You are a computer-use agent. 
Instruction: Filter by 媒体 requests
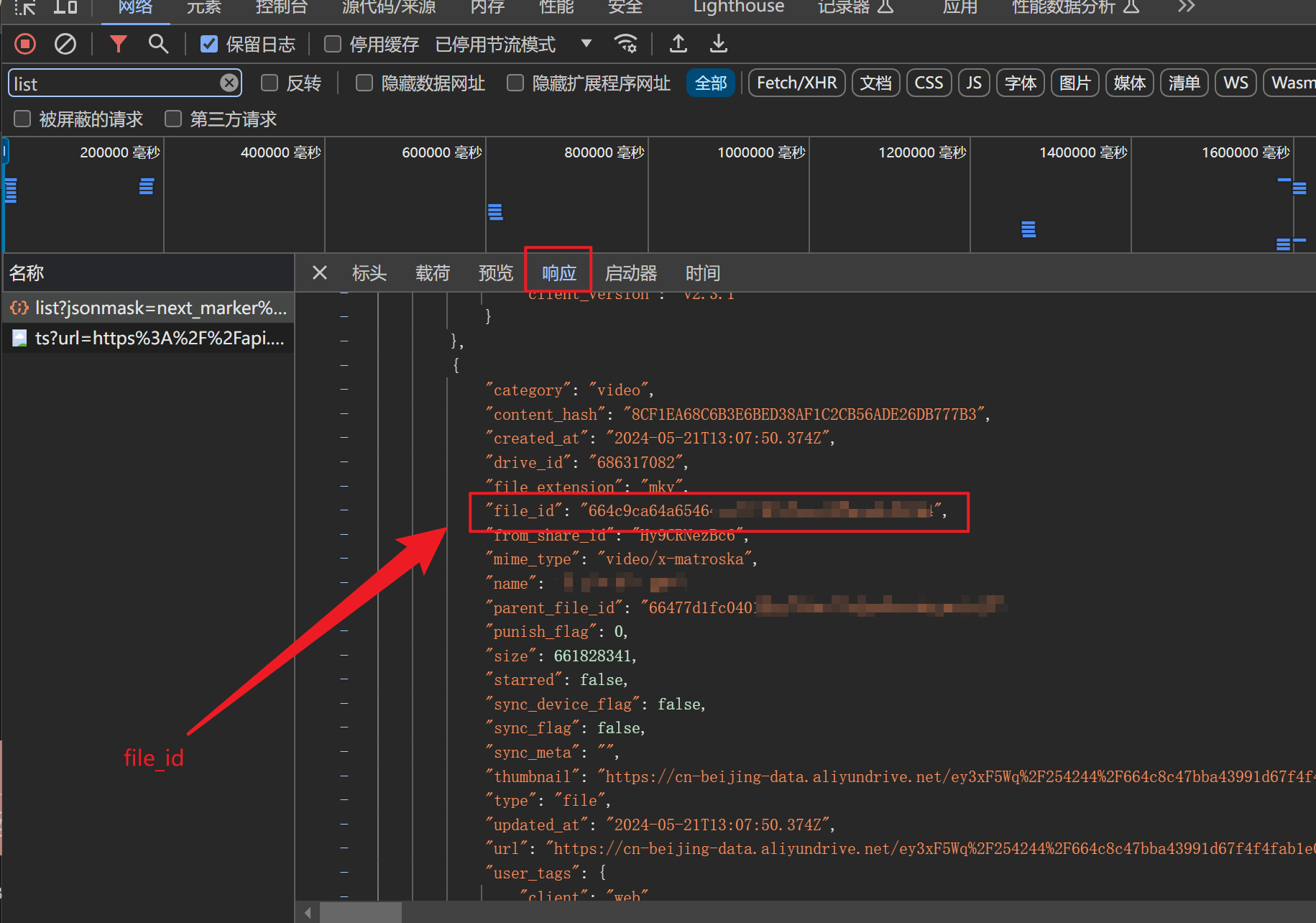click(x=1129, y=83)
